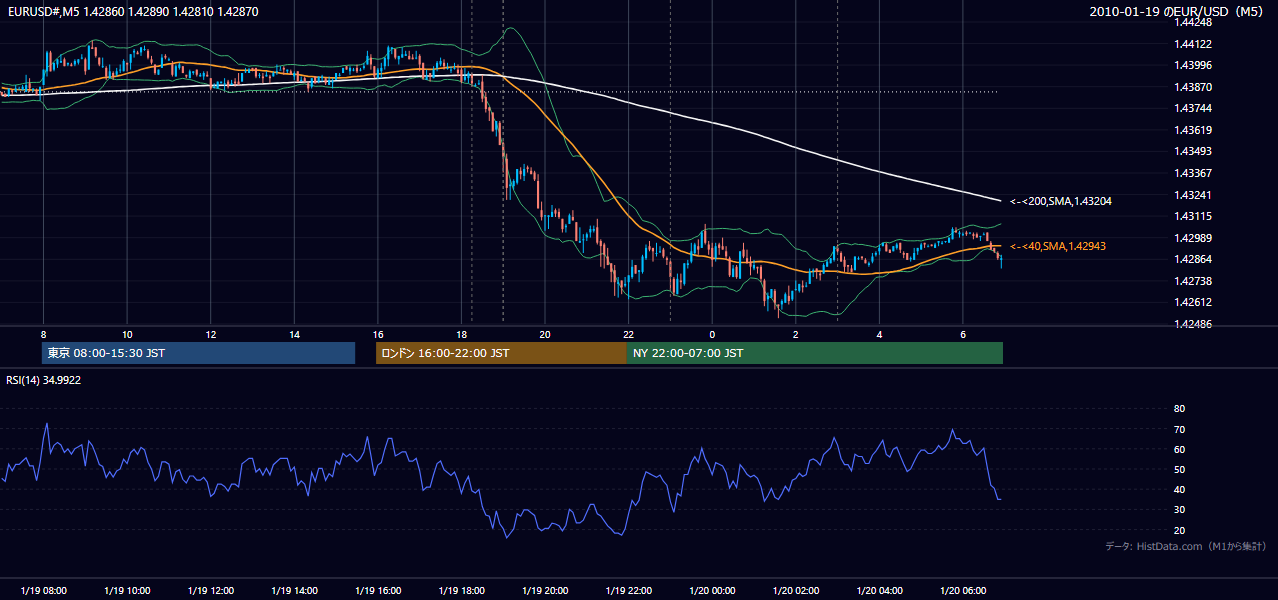Click the bottom time label 1/20 06:00
Viewport: 1278px width, 600px height.
click(x=963, y=591)
